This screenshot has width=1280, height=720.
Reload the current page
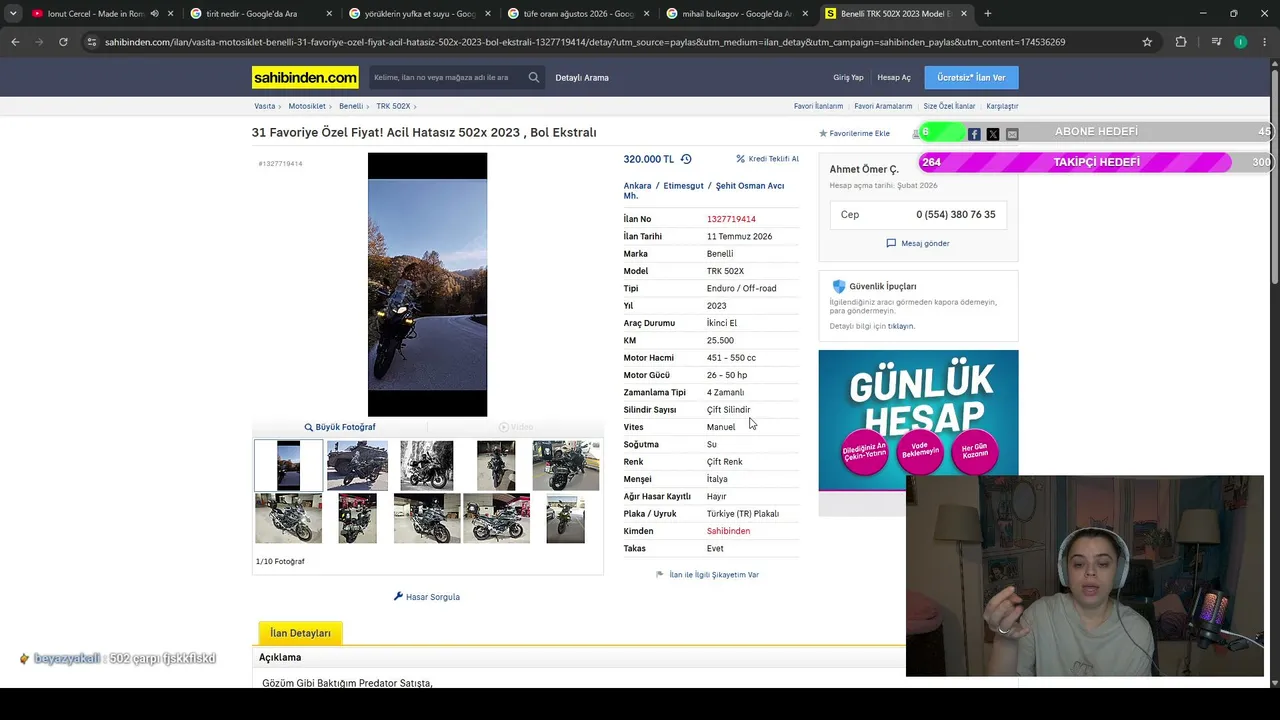click(x=63, y=42)
